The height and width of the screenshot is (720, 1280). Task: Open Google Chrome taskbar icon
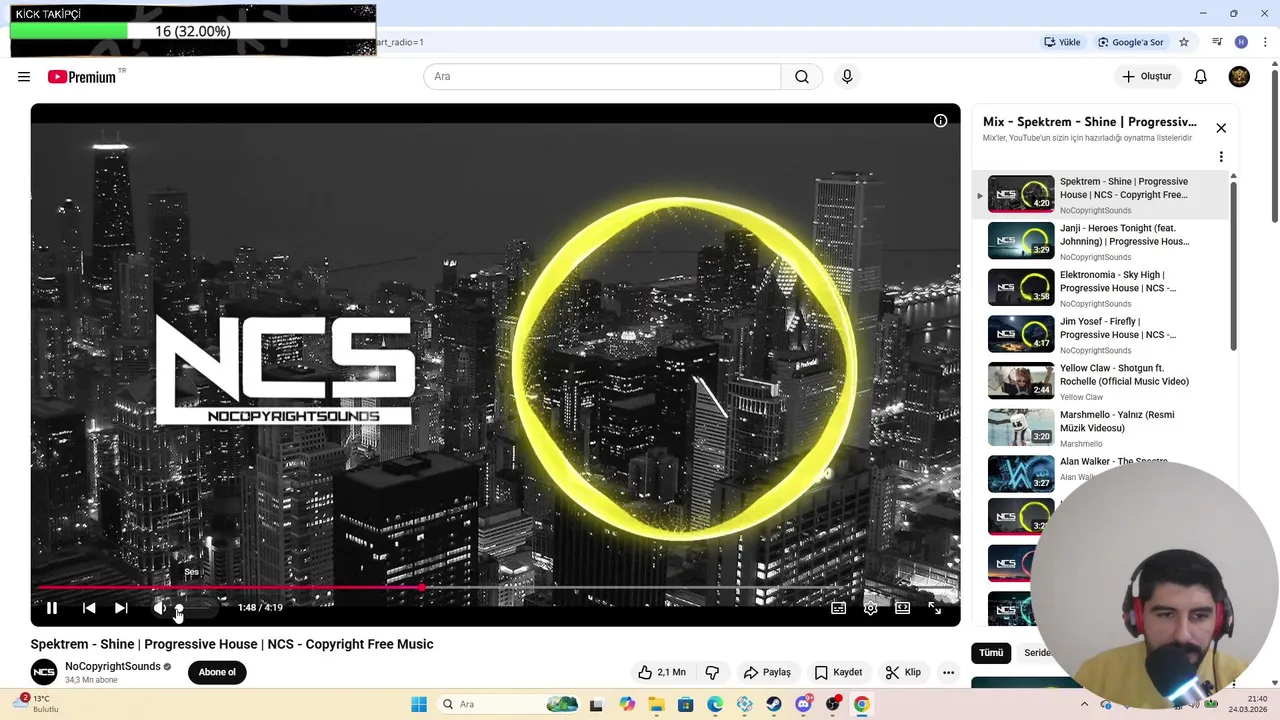pyautogui.click(x=861, y=704)
